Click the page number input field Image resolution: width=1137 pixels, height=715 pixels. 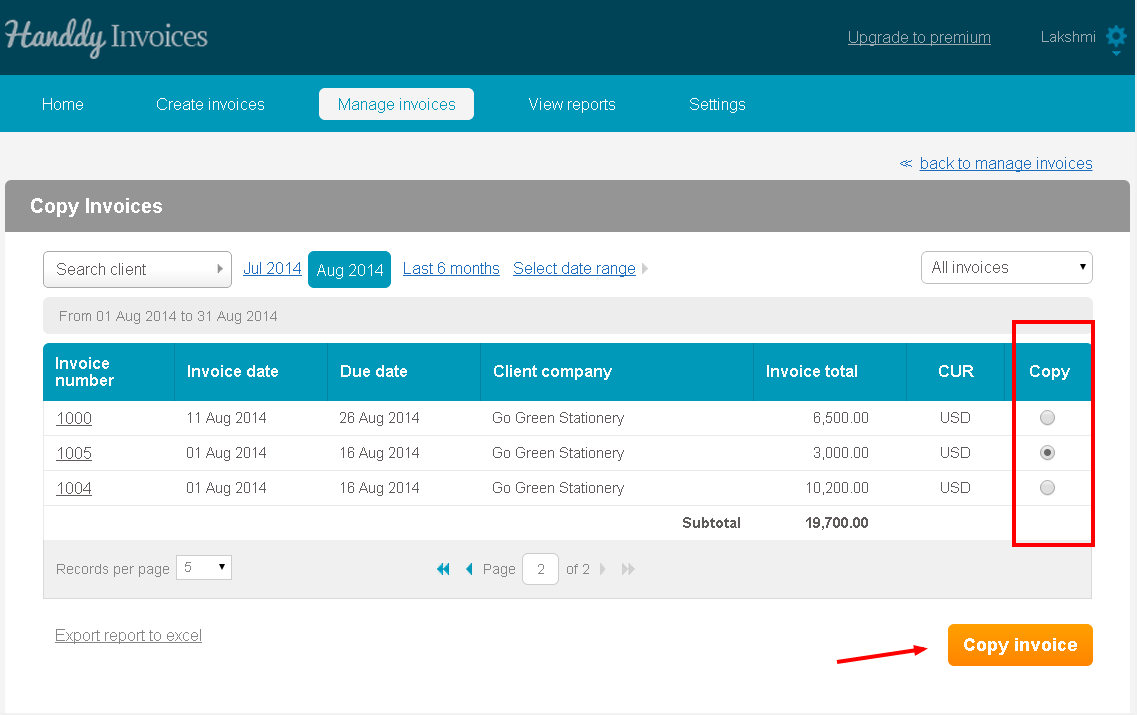point(540,569)
